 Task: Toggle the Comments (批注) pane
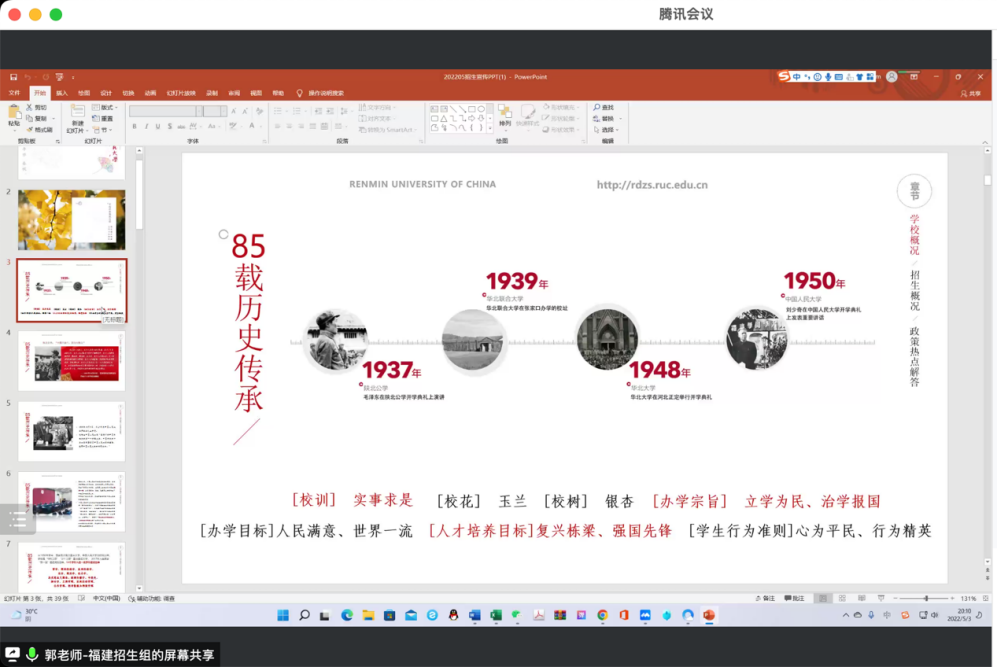pos(795,598)
